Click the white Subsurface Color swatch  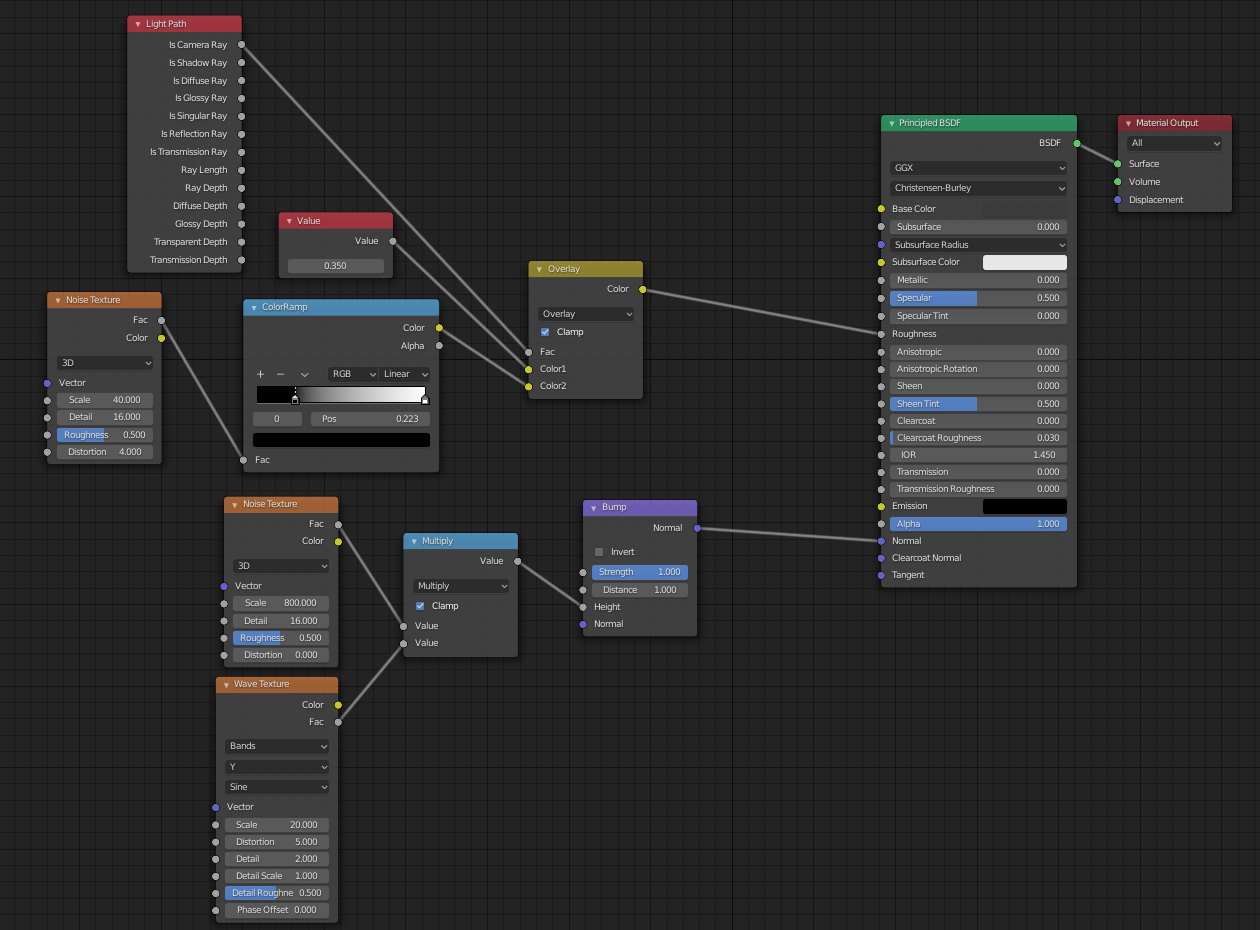click(1024, 262)
